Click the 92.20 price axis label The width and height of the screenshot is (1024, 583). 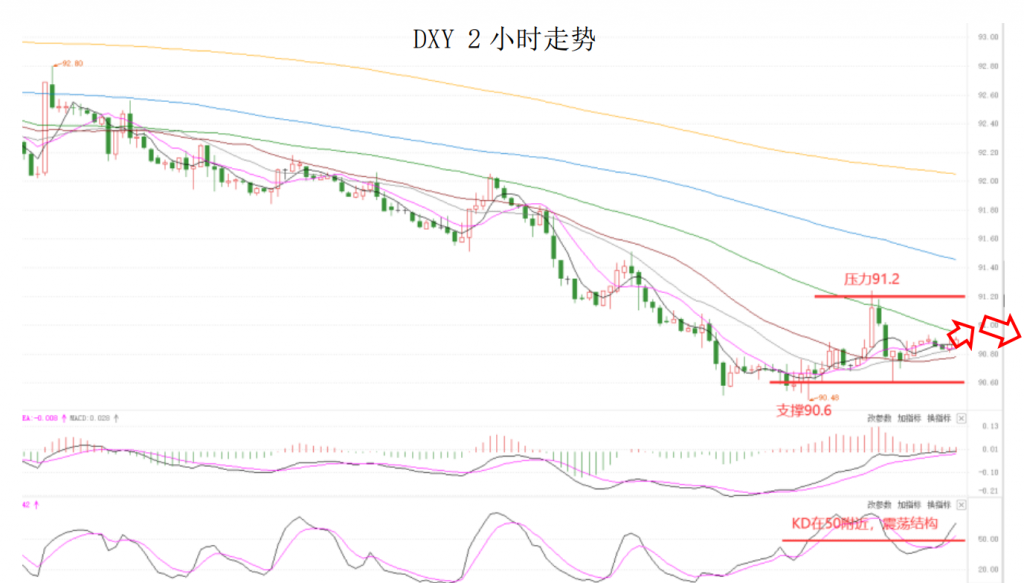pos(987,153)
